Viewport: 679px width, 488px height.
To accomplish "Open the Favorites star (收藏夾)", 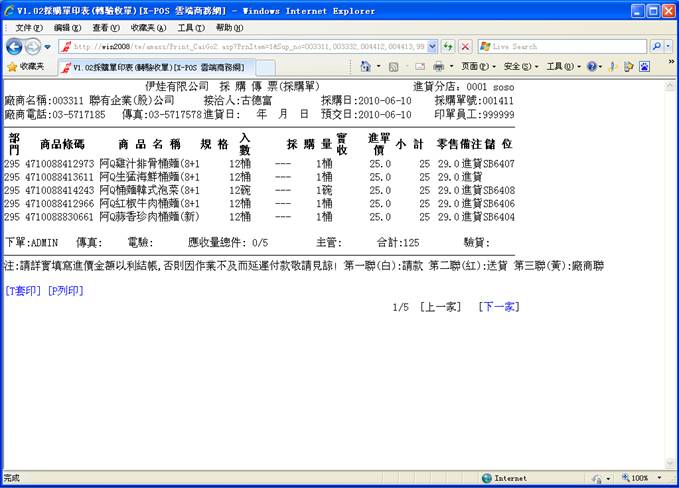I will [x=25, y=67].
